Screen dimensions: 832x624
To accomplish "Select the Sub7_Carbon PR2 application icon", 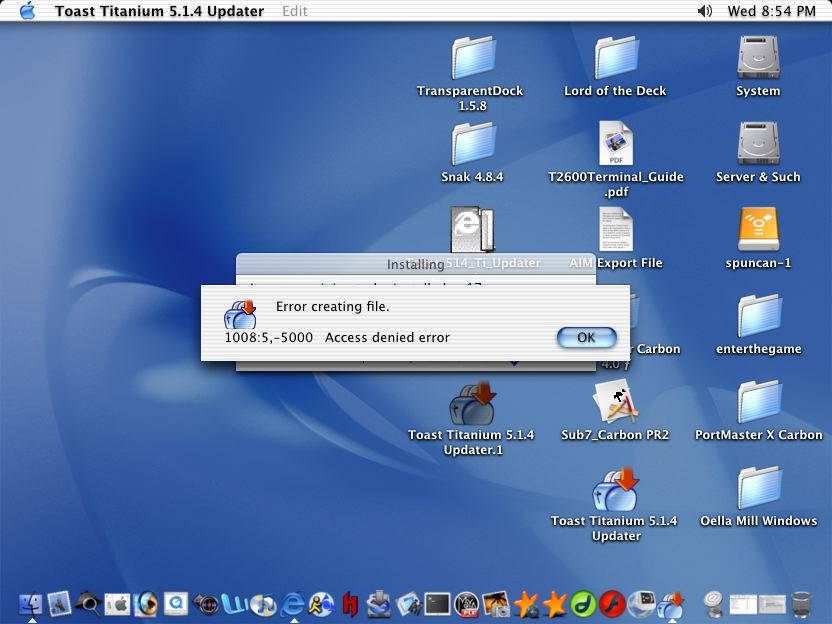I will click(616, 402).
